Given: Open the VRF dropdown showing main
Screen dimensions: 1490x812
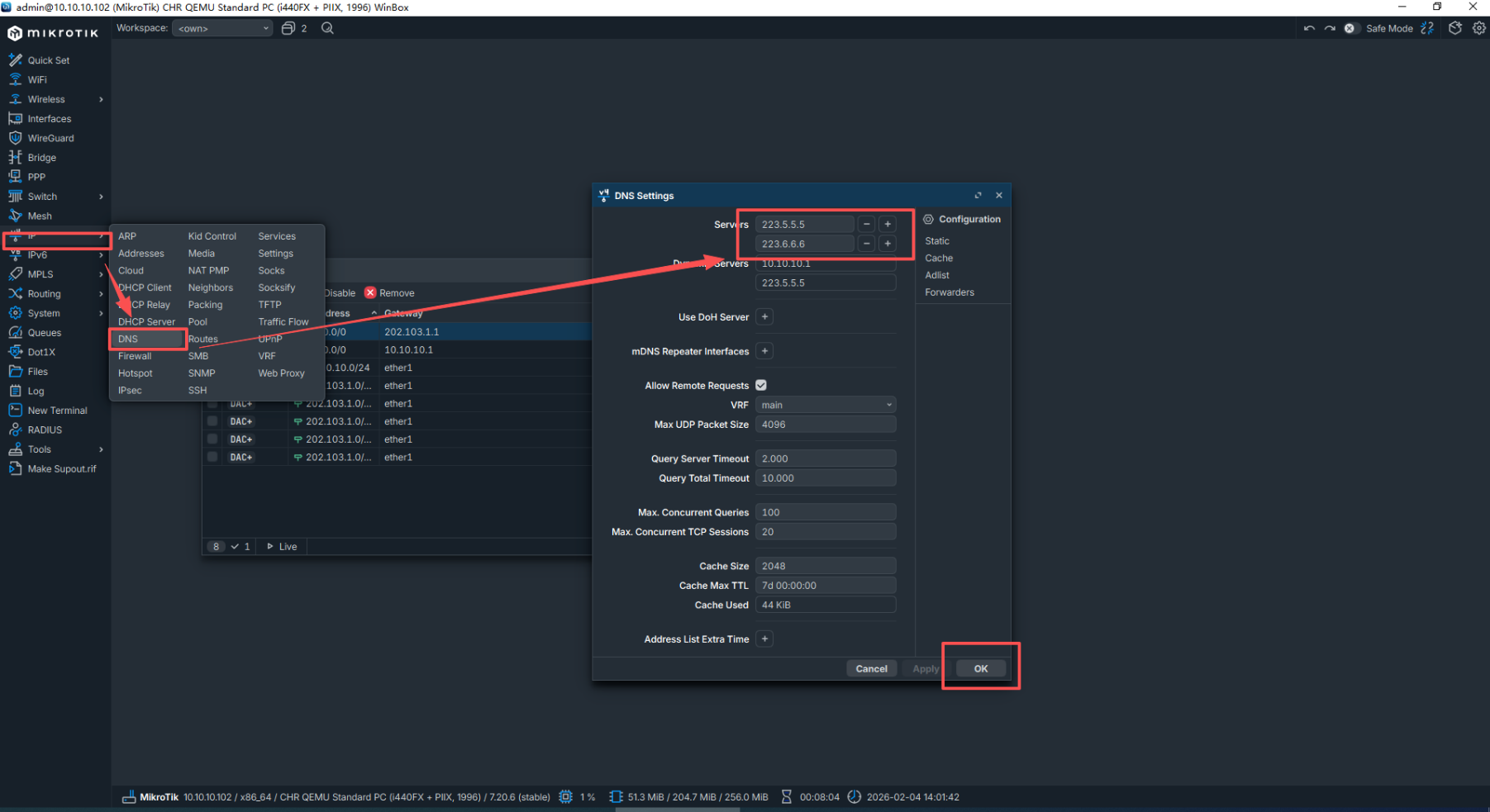Looking at the screenshot, I should [x=825, y=405].
